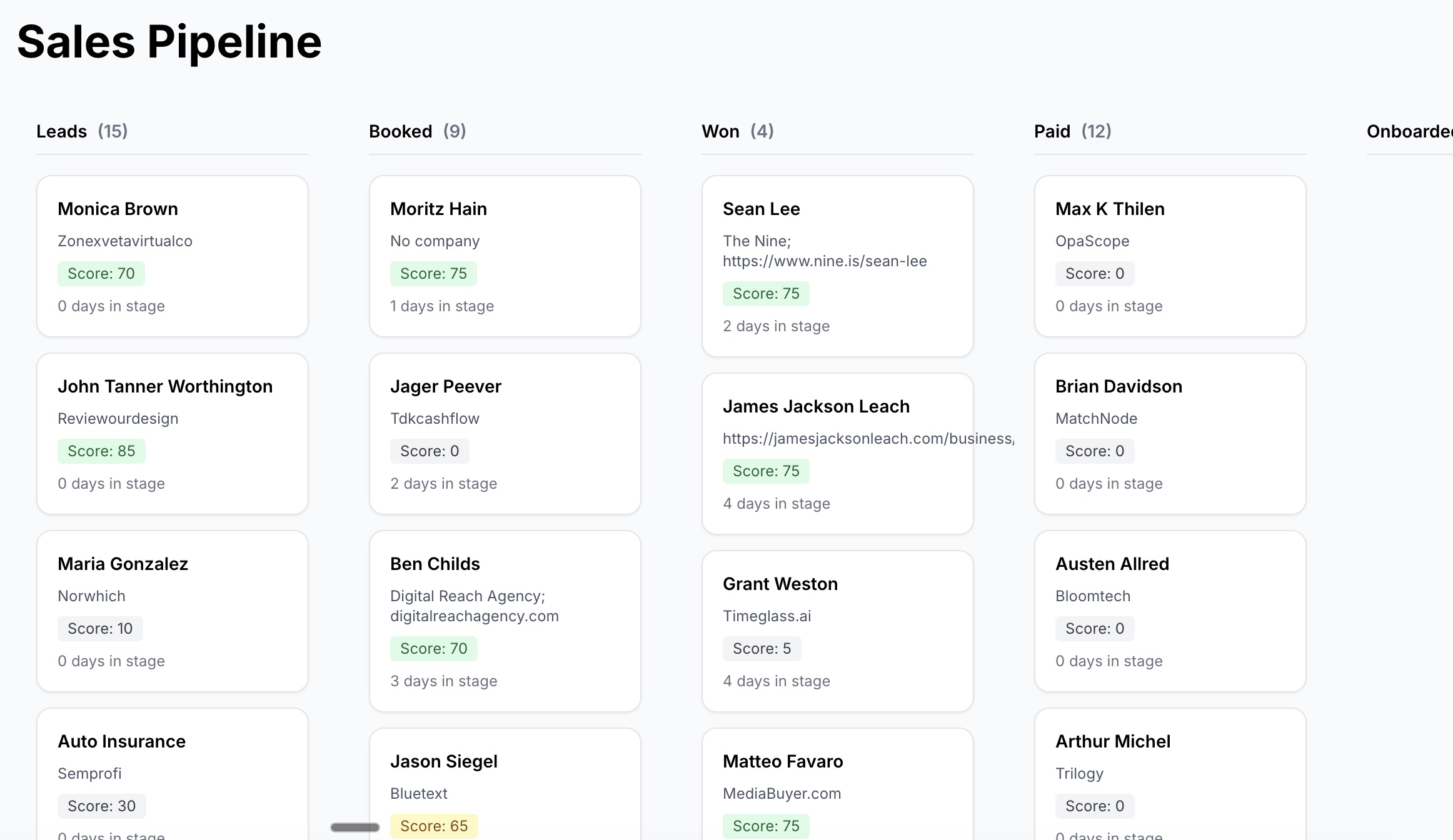Image resolution: width=1453 pixels, height=840 pixels.
Task: Open the Monica Brown lead card
Action: [x=172, y=256]
